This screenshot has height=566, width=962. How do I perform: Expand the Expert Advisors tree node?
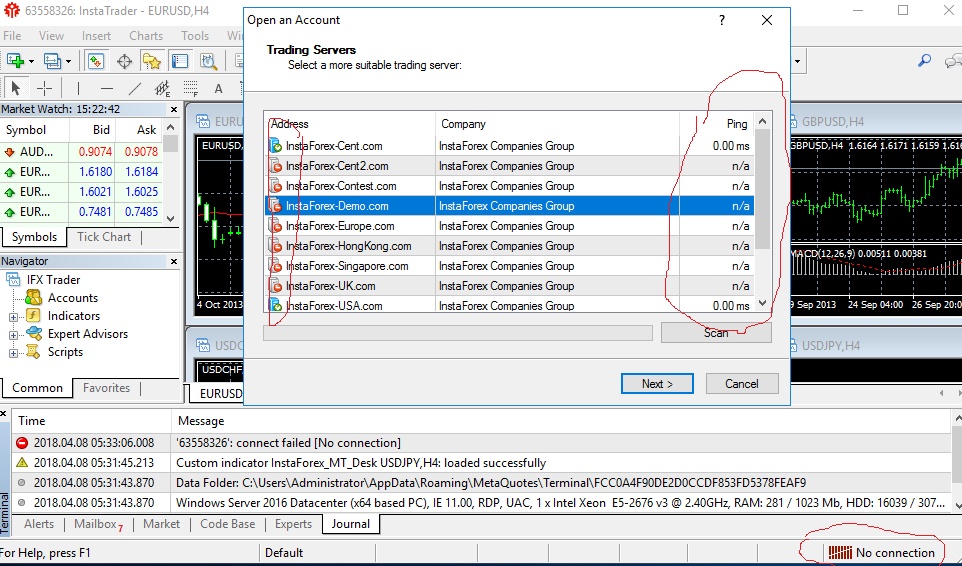[x=13, y=335]
